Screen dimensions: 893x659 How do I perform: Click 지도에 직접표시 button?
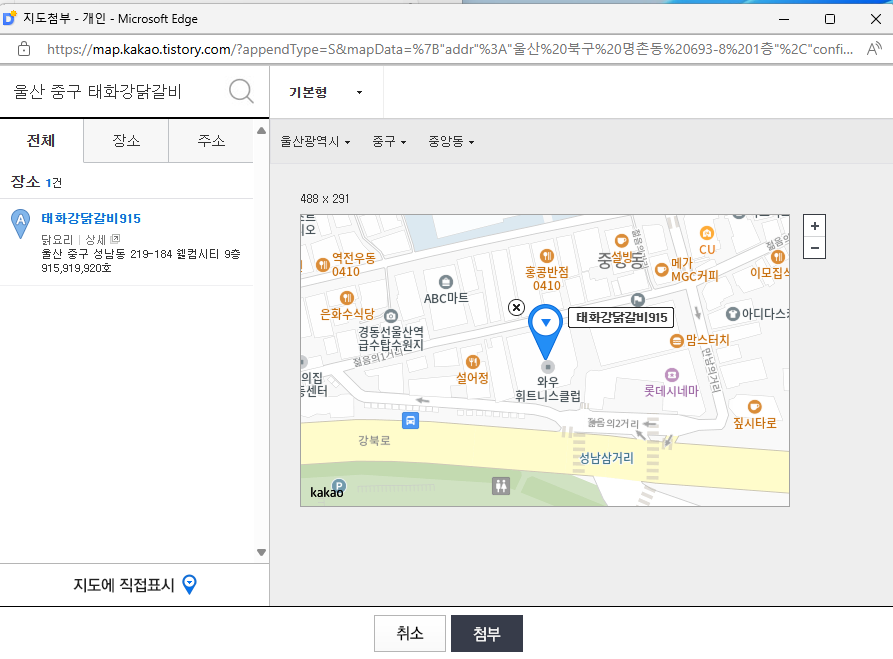point(134,585)
